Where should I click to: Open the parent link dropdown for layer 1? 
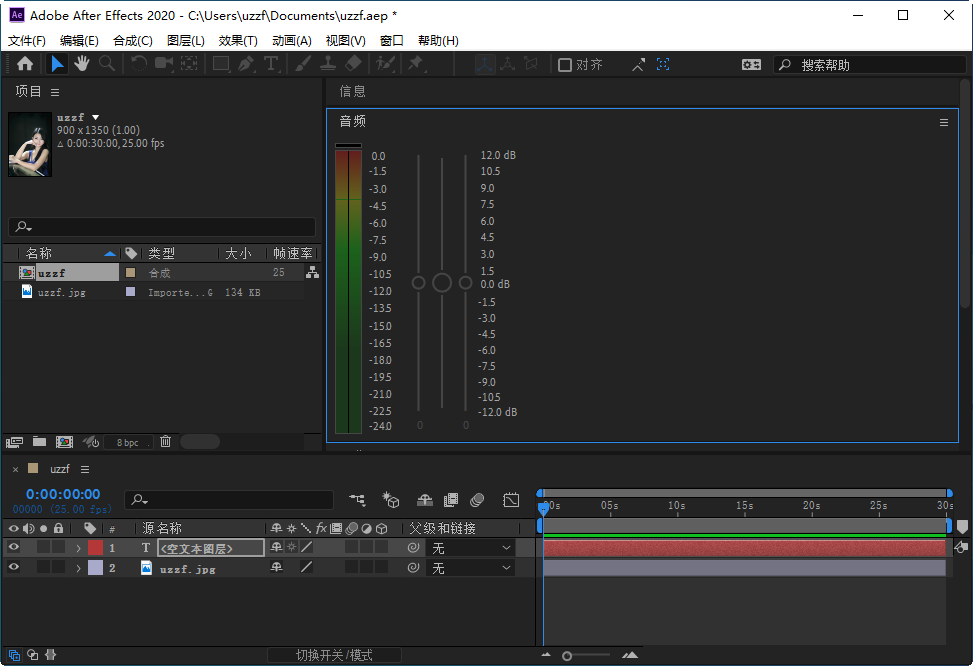(470, 547)
